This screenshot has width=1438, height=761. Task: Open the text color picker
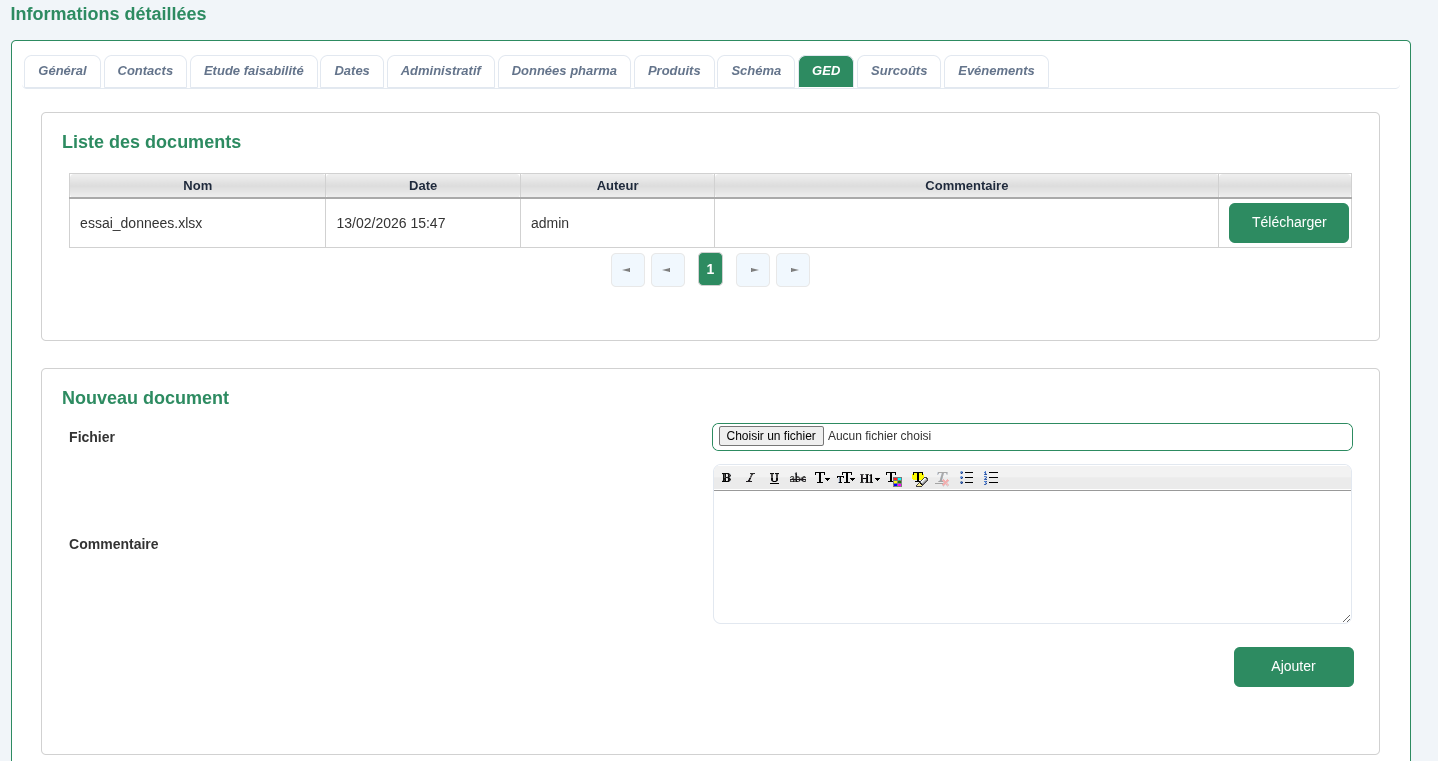click(893, 478)
